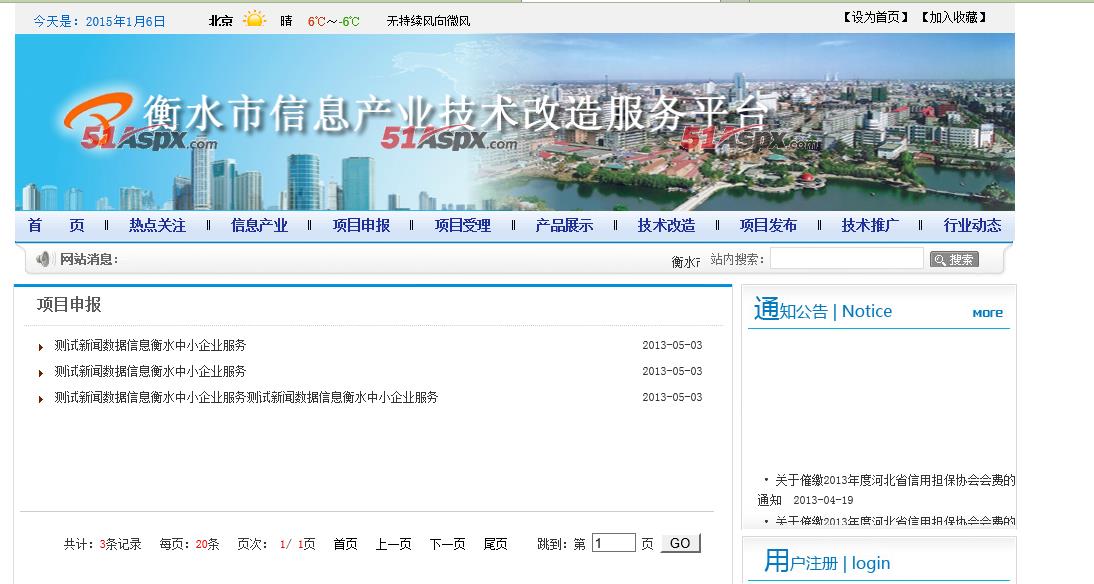Jump to 尾页 in the pagination
1094x584 pixels.
pyautogui.click(x=495, y=544)
